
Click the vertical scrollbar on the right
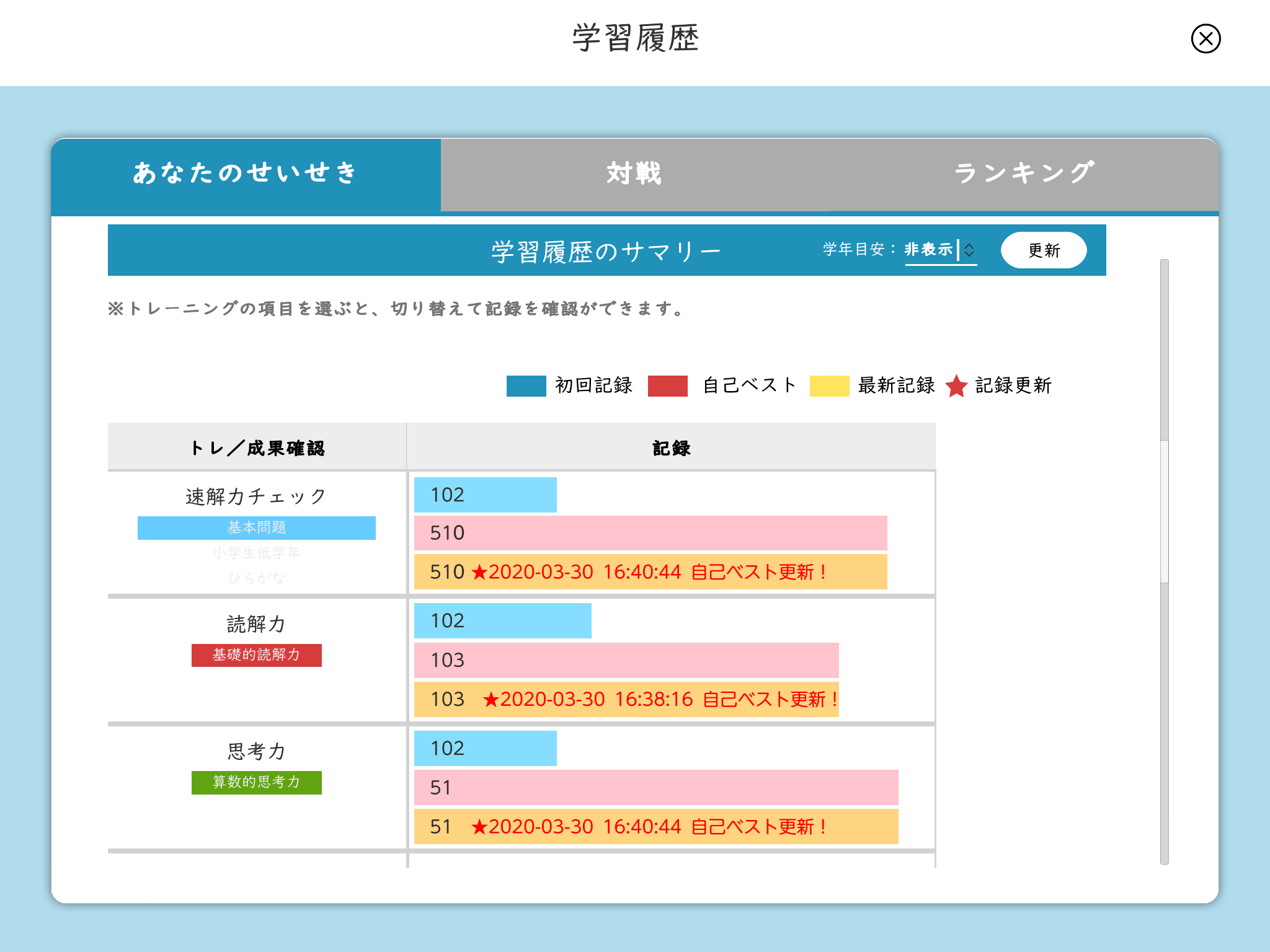1165,561
